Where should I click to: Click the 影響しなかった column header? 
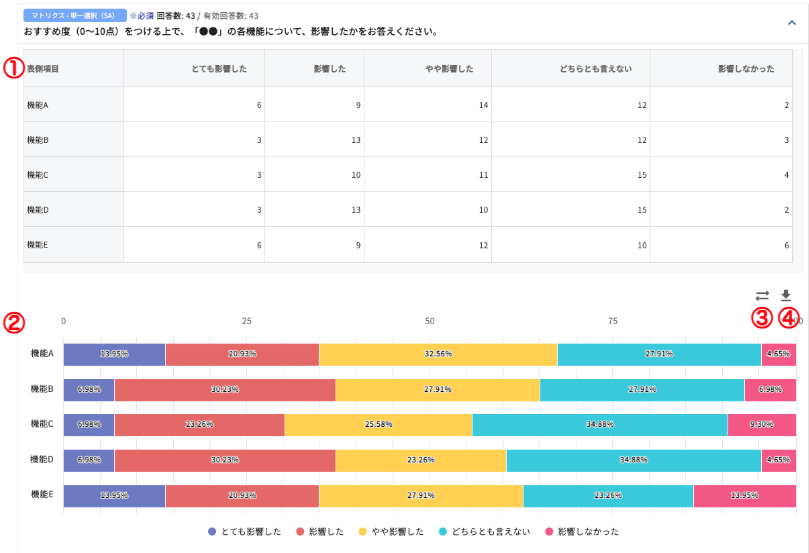coord(721,69)
